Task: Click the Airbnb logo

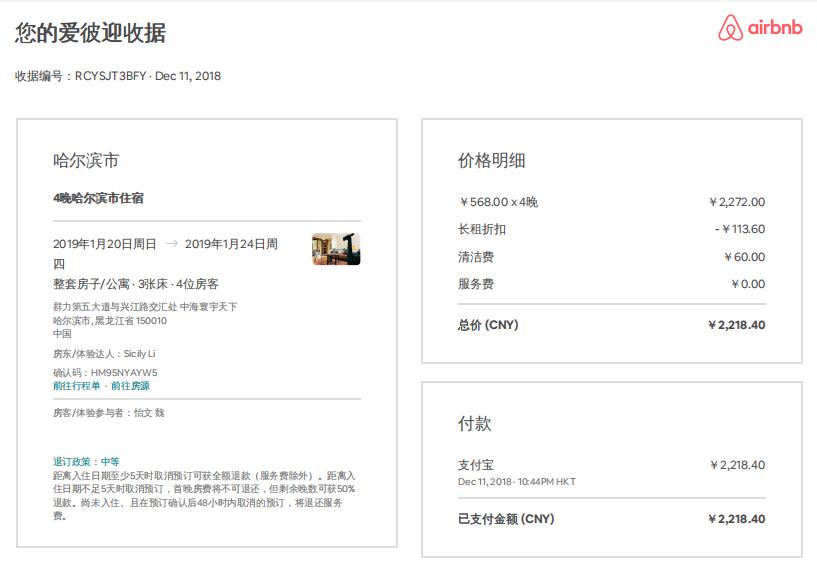Action: pos(760,28)
